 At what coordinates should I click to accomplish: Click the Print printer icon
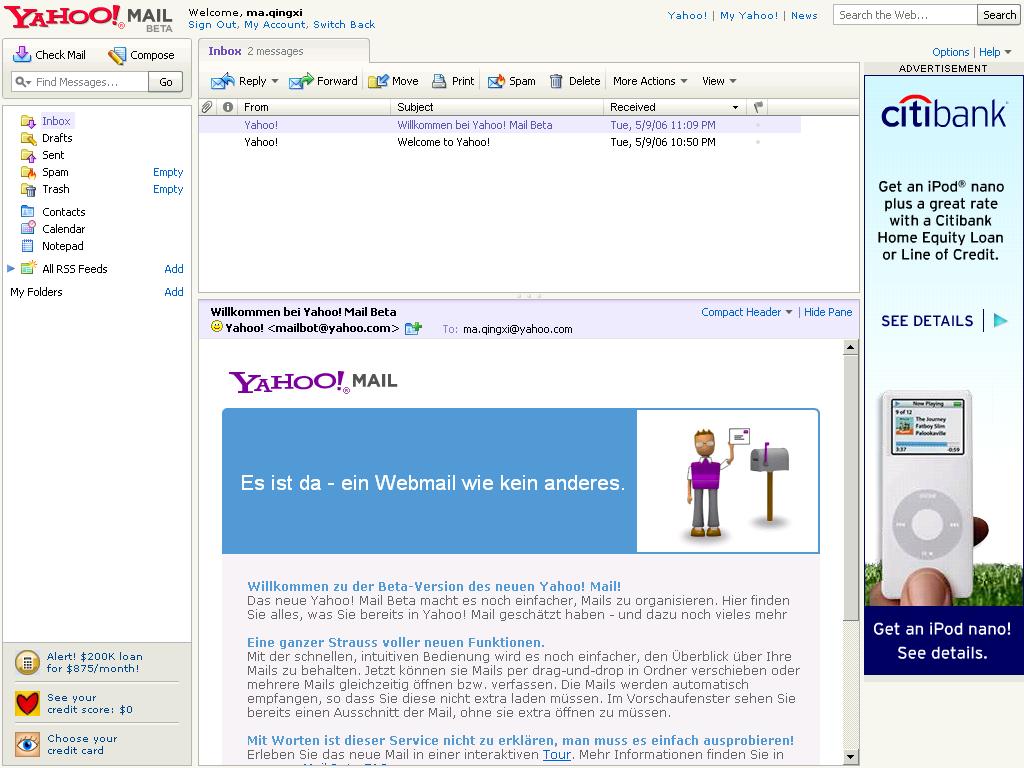click(x=440, y=81)
